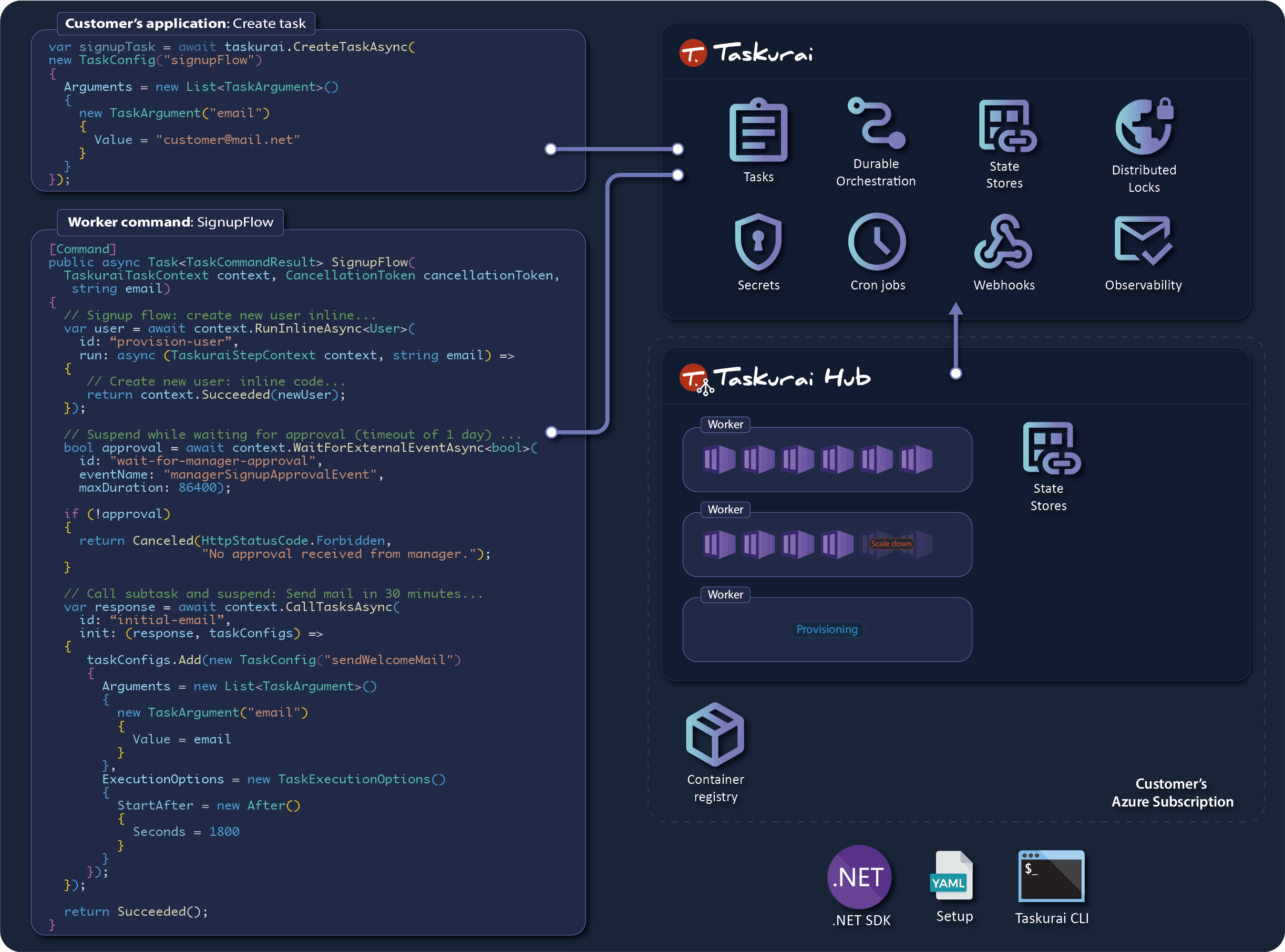
Task: Select the Durable Orchestration icon
Action: click(x=876, y=123)
